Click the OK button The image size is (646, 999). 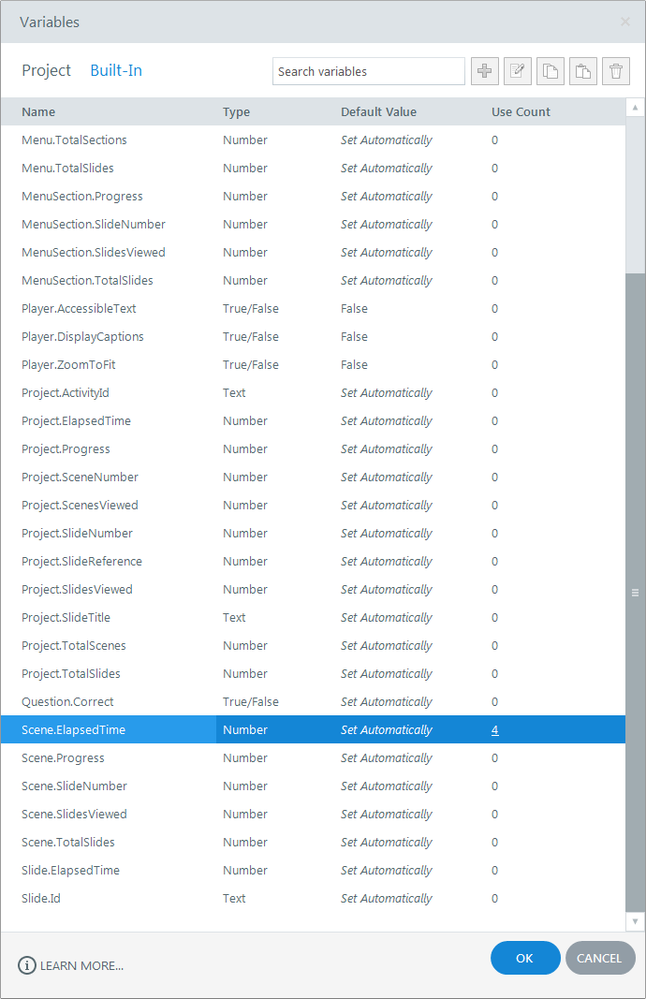point(525,958)
